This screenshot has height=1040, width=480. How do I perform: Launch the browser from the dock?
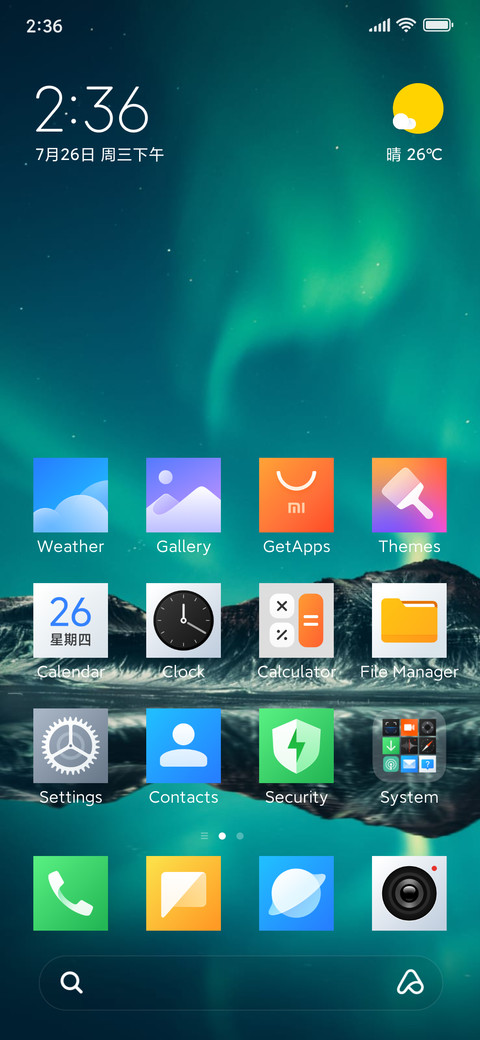[296, 893]
